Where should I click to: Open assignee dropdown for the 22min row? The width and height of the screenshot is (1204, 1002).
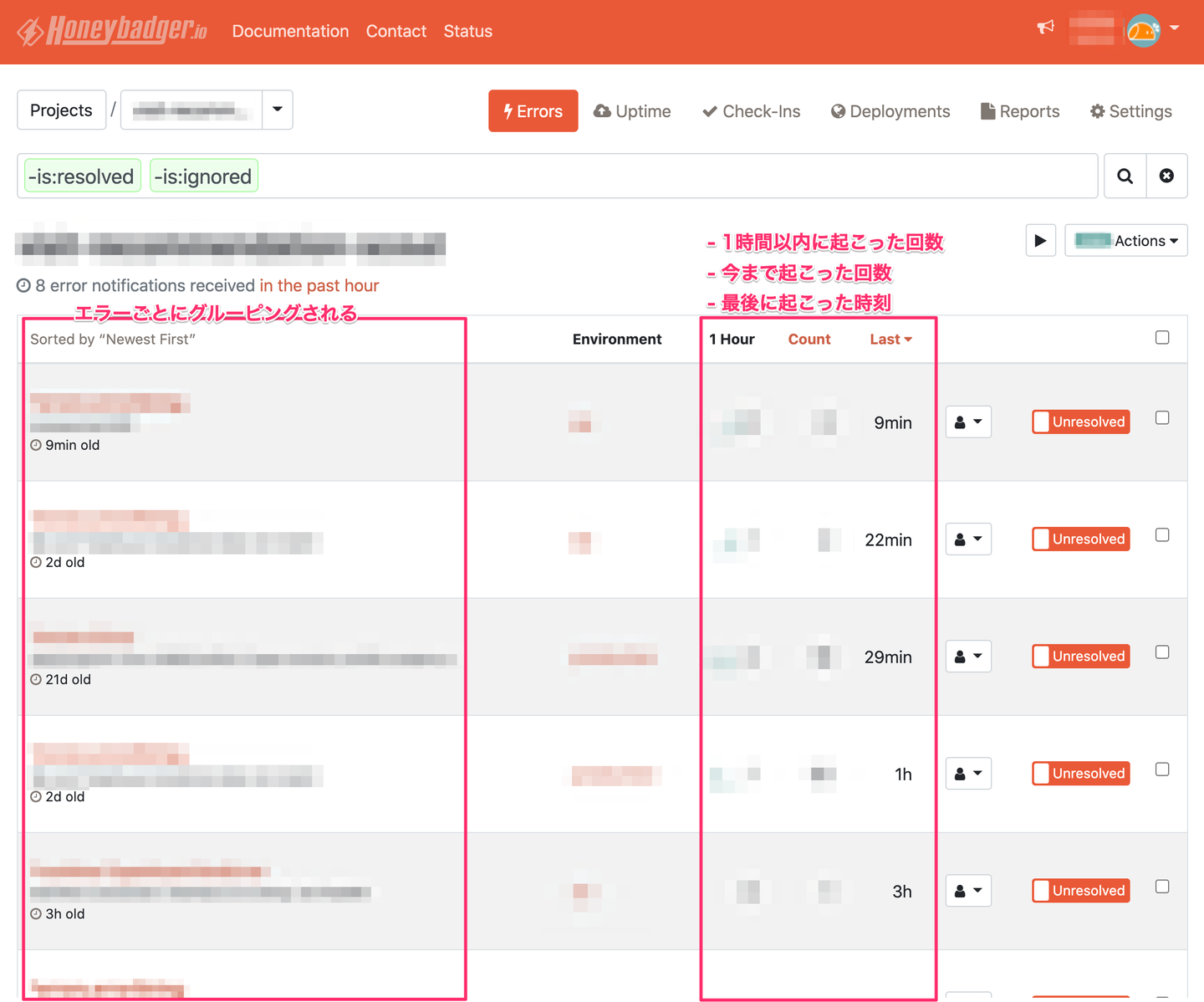pyautogui.click(x=968, y=539)
